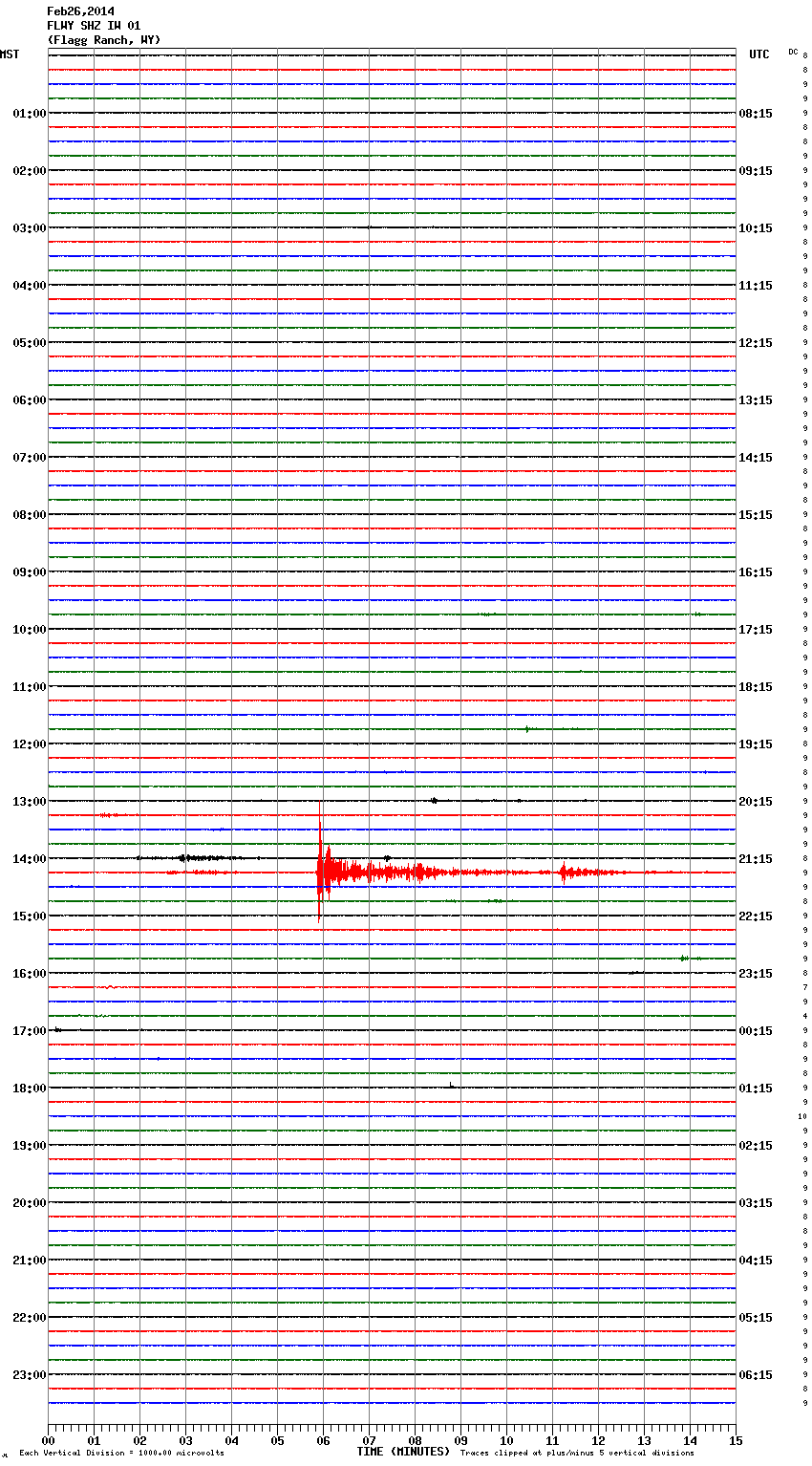This screenshot has width=812, height=1466.
Task: Select the "14:00" MST row label
Action: [29, 859]
